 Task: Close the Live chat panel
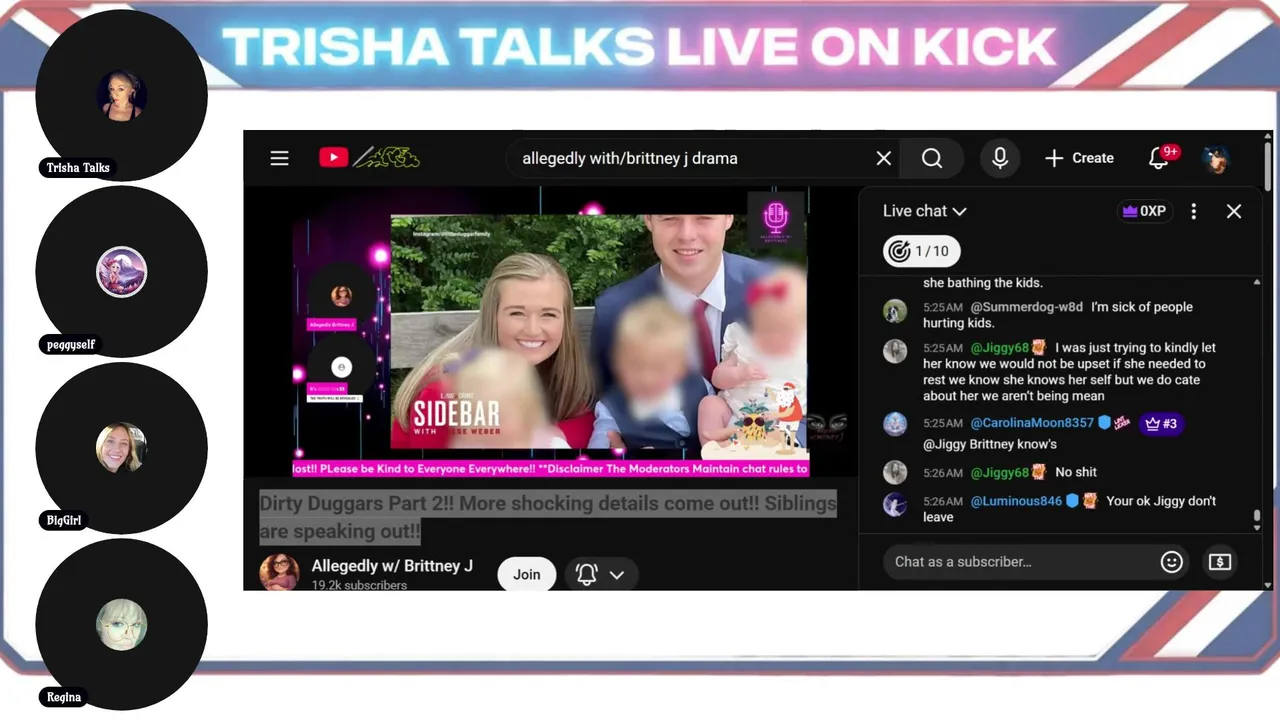click(x=1234, y=211)
